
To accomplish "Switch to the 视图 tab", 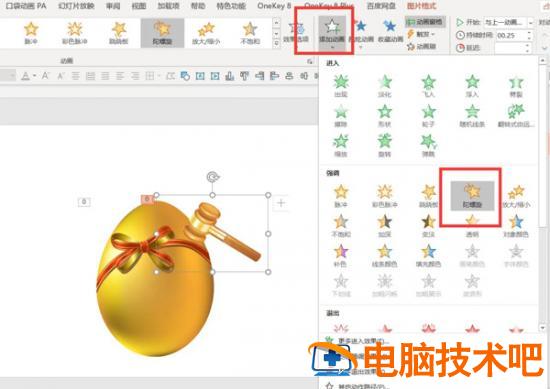I will (139, 6).
